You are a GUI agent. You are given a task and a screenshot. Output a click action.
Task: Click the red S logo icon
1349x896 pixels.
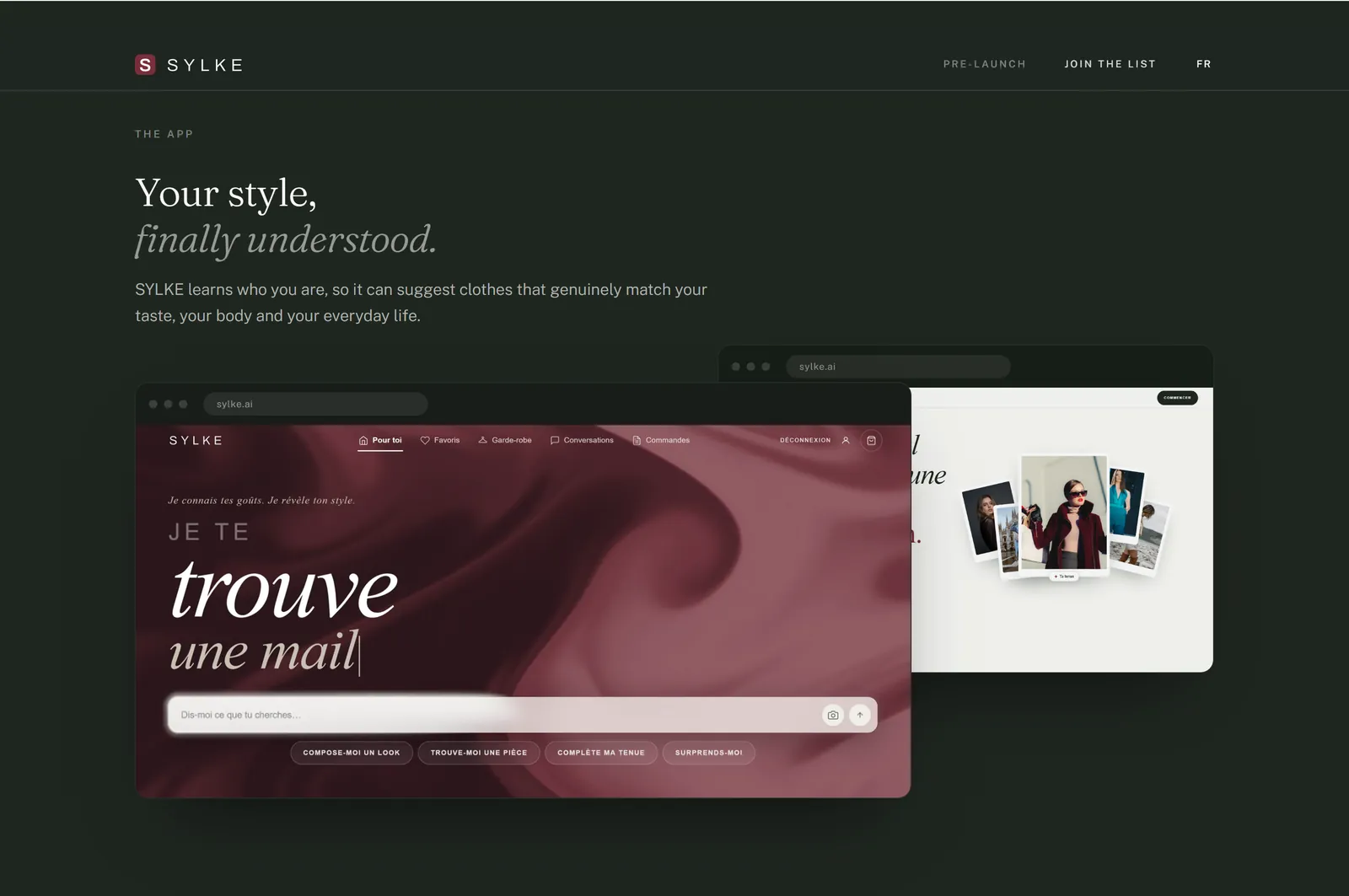(x=145, y=65)
